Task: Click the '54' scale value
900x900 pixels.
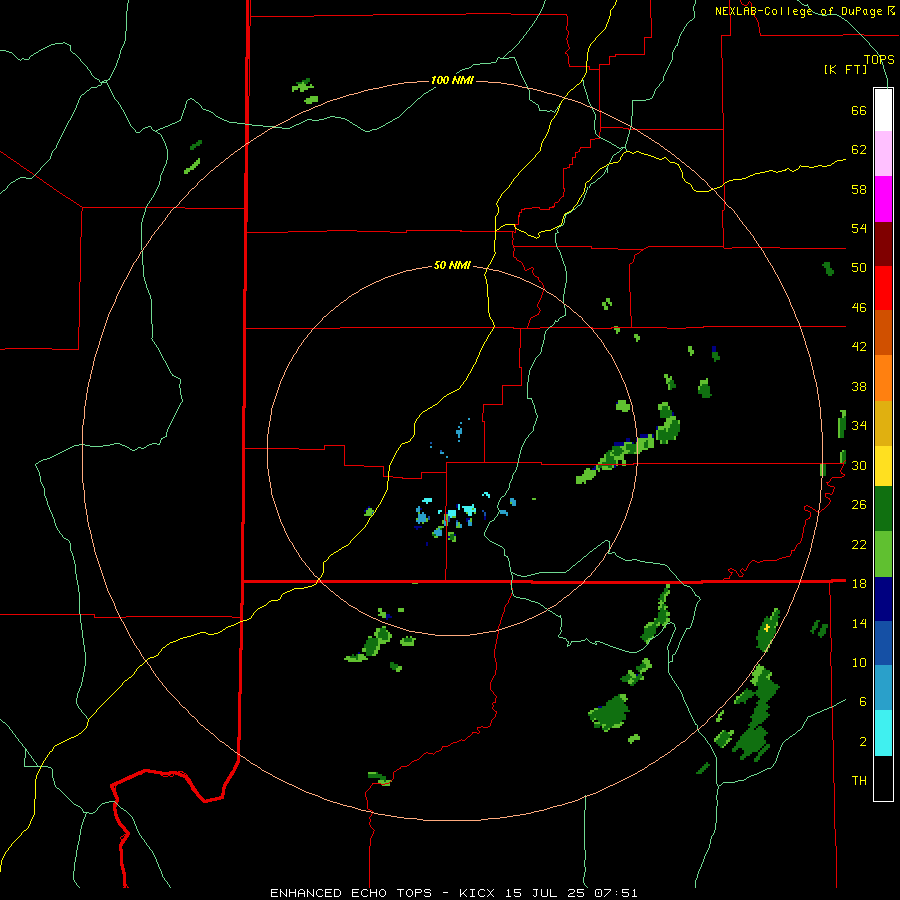Action: tap(859, 228)
